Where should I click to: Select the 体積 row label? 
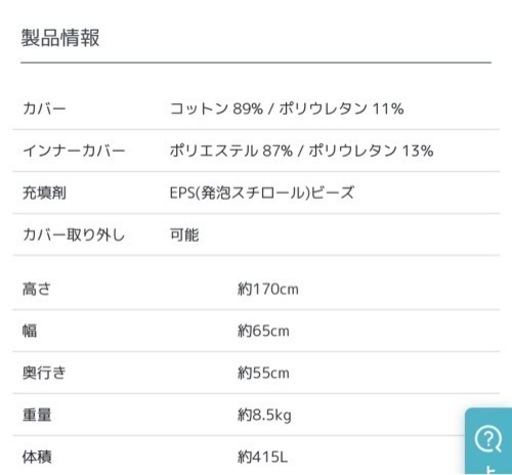[37, 457]
